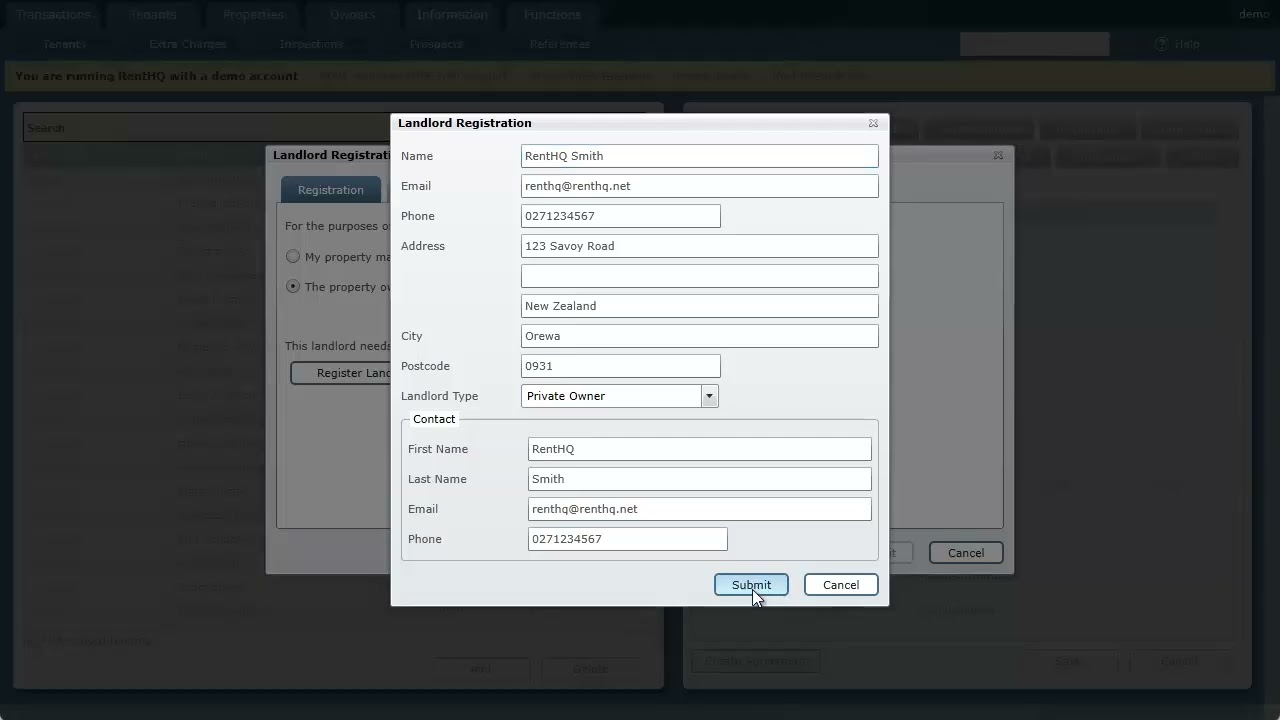Screen dimensions: 1280x720
Task: Edit the New Zealand address line
Action: click(700, 306)
